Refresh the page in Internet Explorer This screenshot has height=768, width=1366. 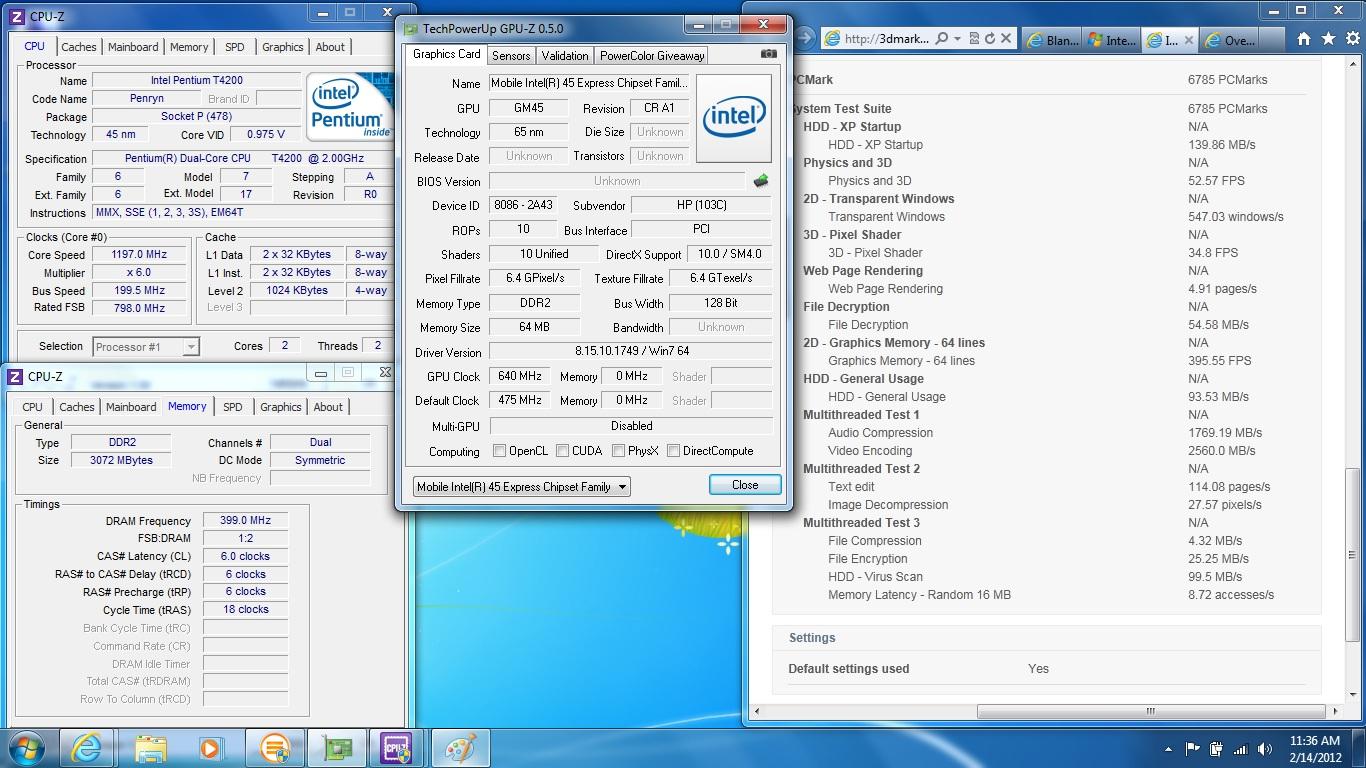[x=989, y=39]
